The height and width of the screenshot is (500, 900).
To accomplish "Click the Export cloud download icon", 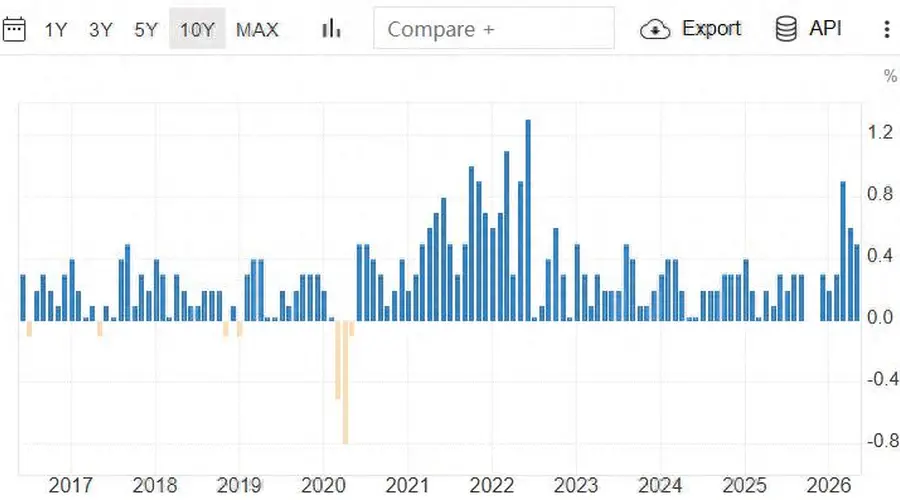I will tap(655, 29).
